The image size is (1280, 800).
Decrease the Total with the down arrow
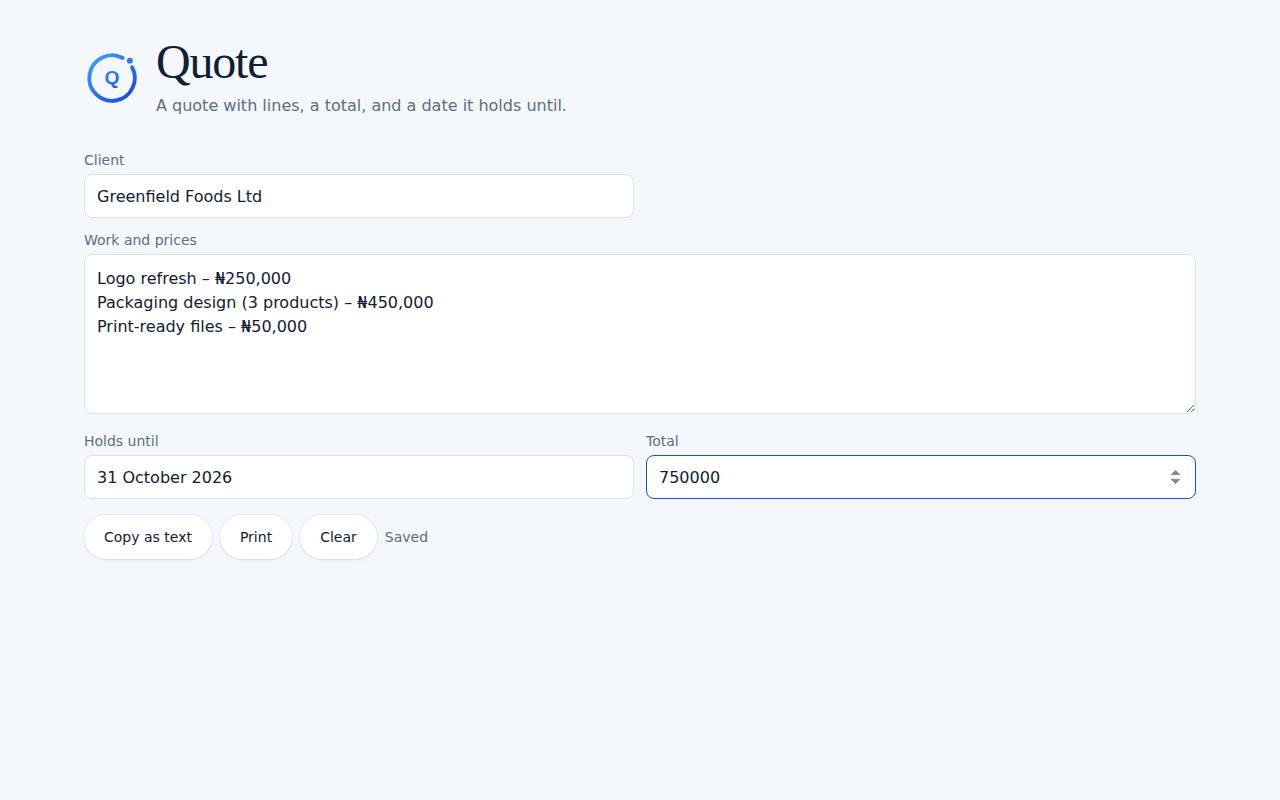[1175, 483]
